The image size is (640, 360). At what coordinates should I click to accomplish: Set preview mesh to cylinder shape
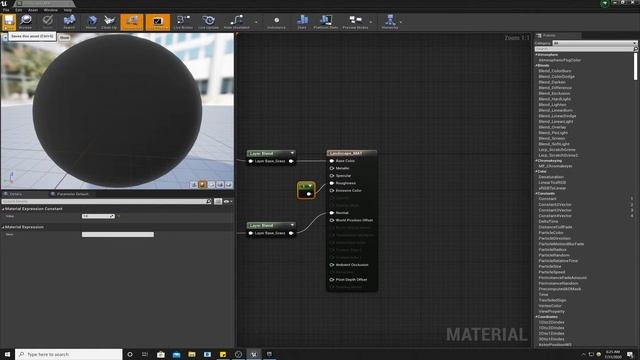[x=194, y=185]
